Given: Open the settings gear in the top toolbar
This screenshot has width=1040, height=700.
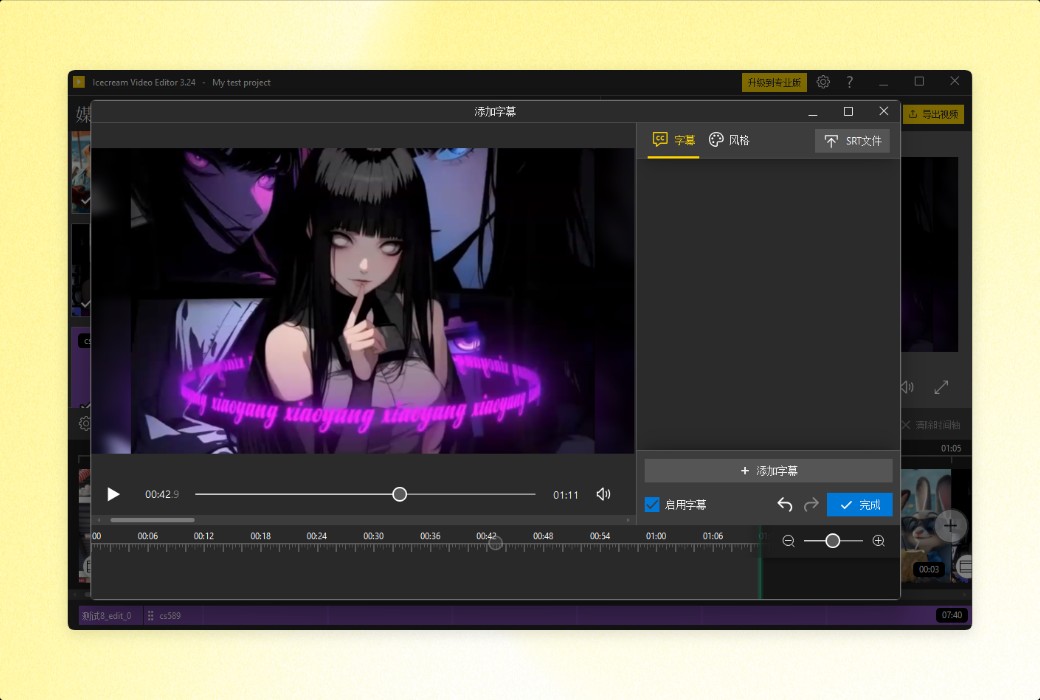Looking at the screenshot, I should [x=823, y=81].
